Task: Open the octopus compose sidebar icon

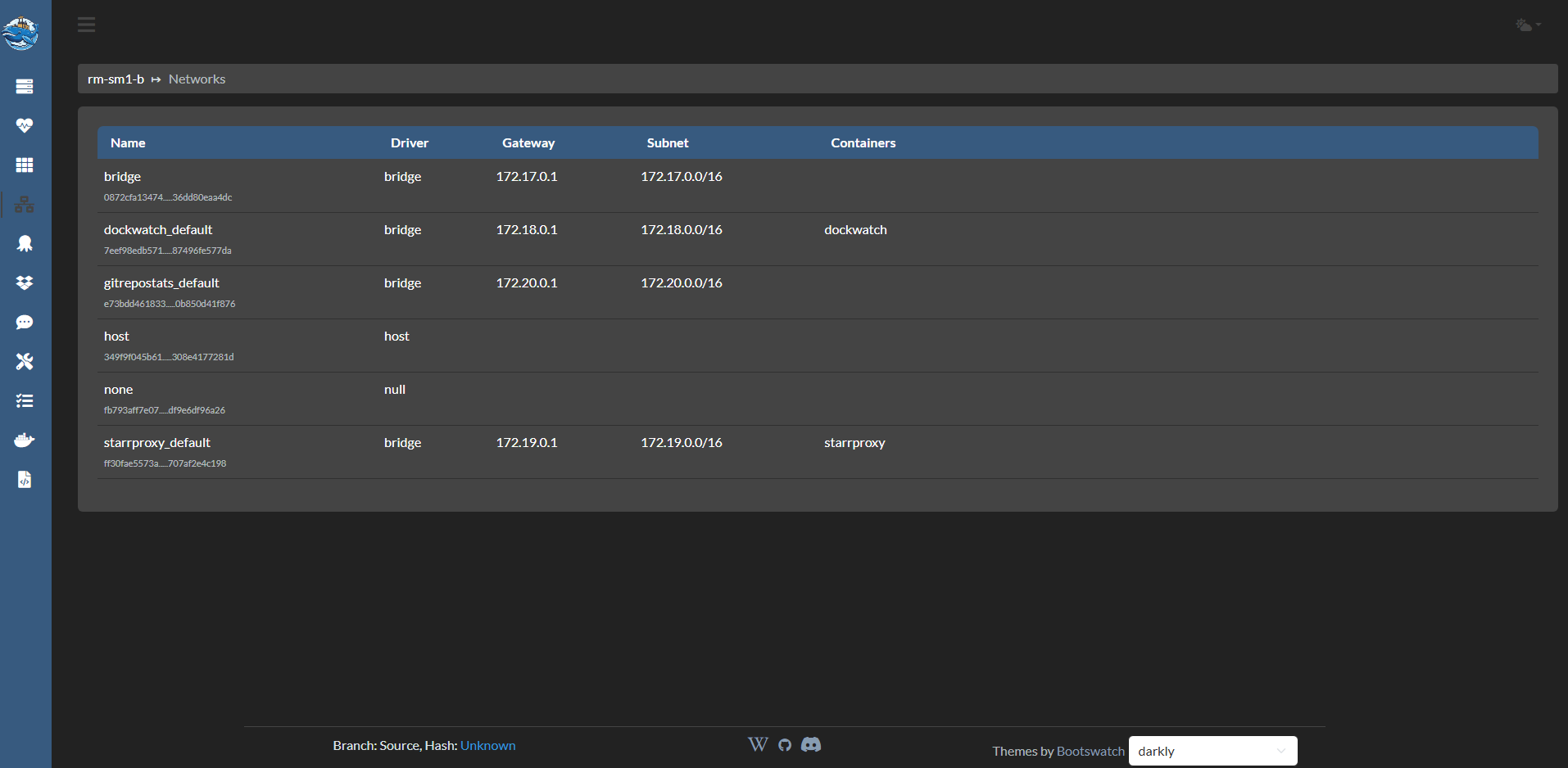Action: (x=25, y=243)
